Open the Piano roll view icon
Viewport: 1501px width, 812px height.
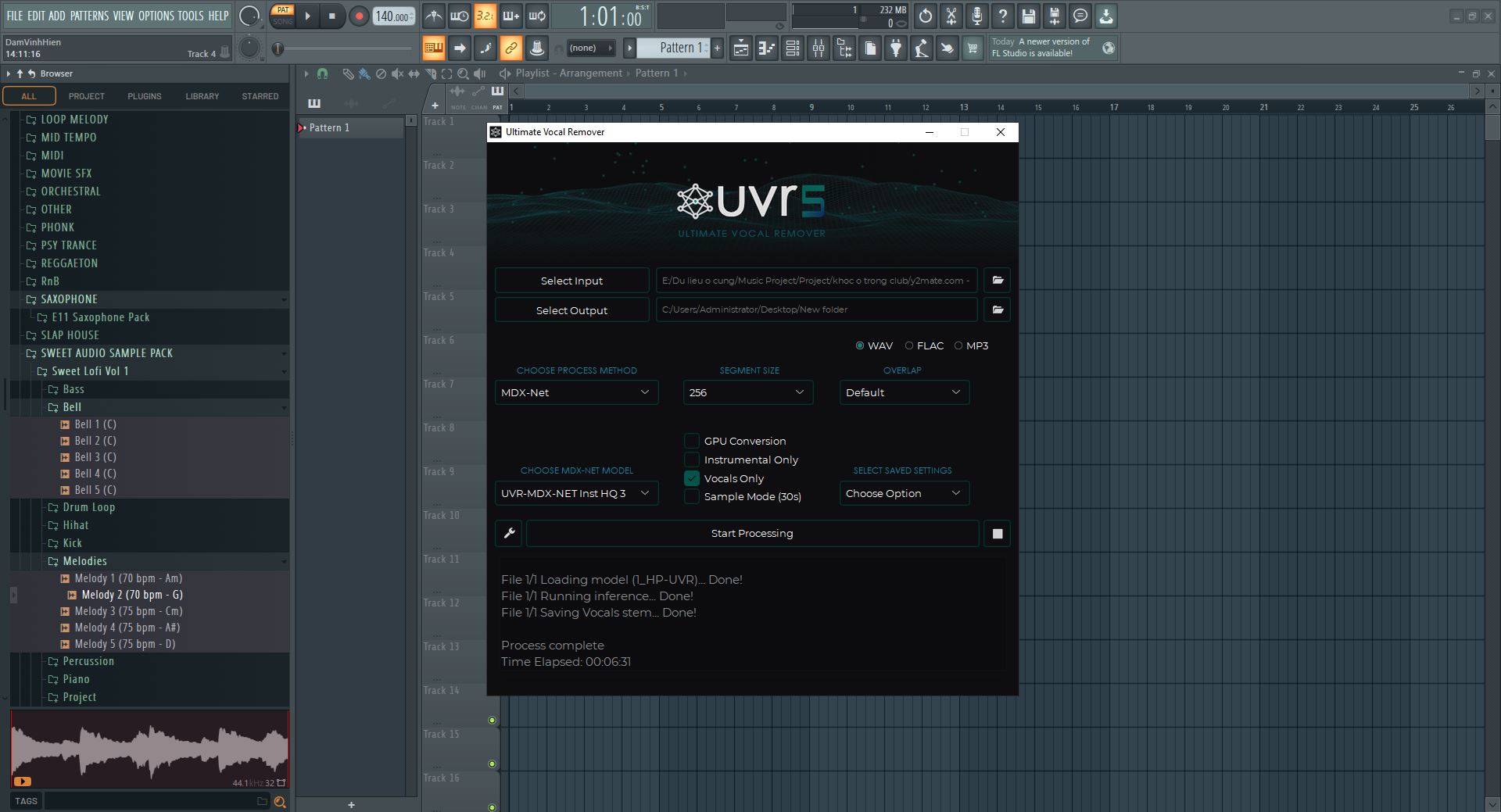point(767,48)
